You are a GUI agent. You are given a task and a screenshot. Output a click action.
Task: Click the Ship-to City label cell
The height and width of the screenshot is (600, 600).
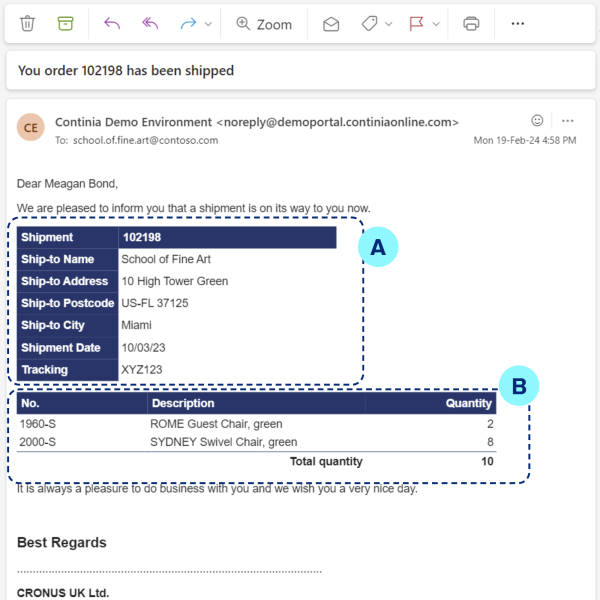click(67, 325)
